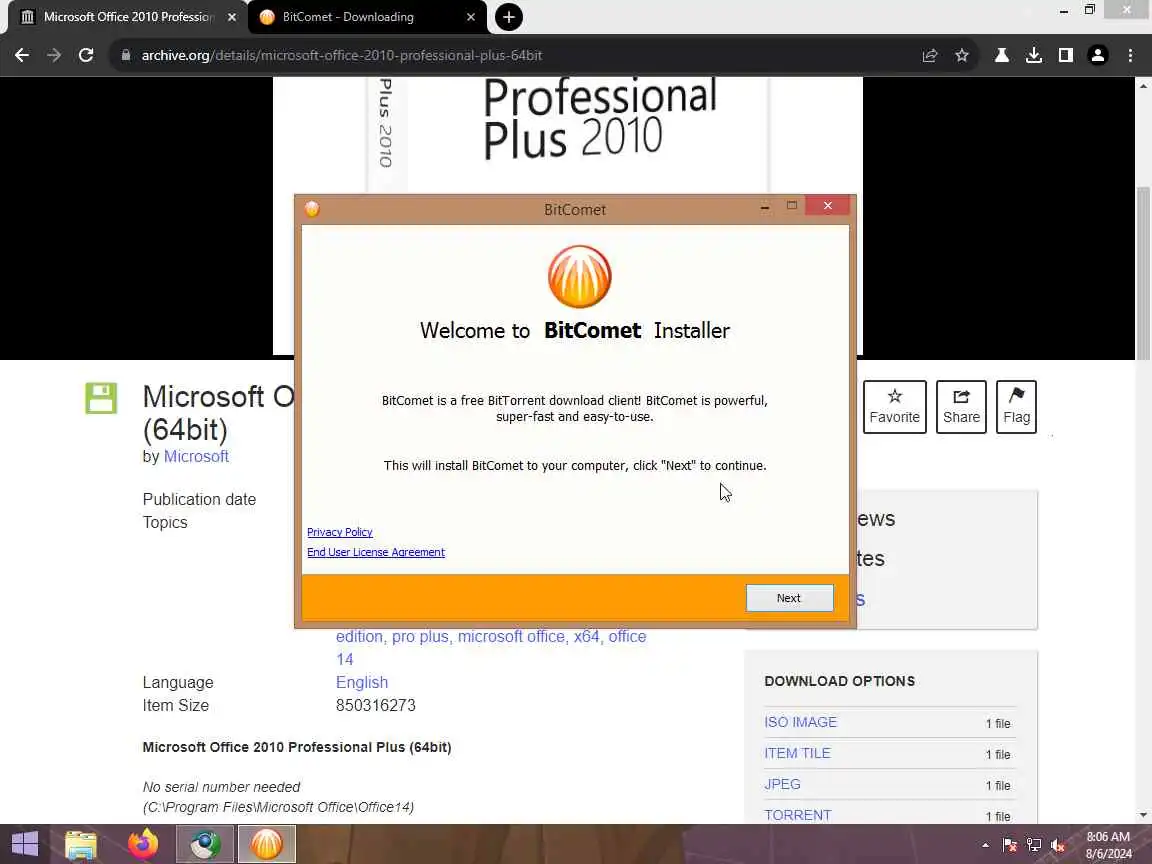Close the Microsoft Office 2010 tab
Viewport: 1152px width, 864px height.
point(231,17)
